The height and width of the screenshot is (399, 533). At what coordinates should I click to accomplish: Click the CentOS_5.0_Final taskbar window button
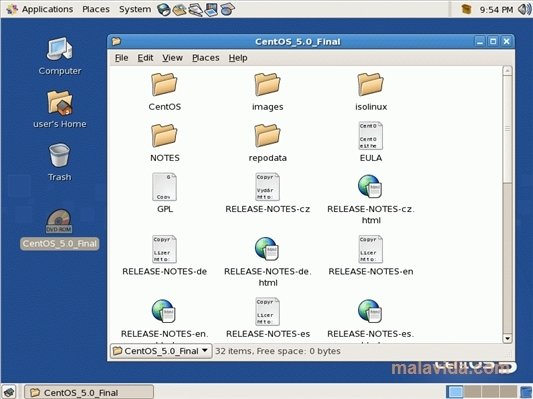point(89,392)
